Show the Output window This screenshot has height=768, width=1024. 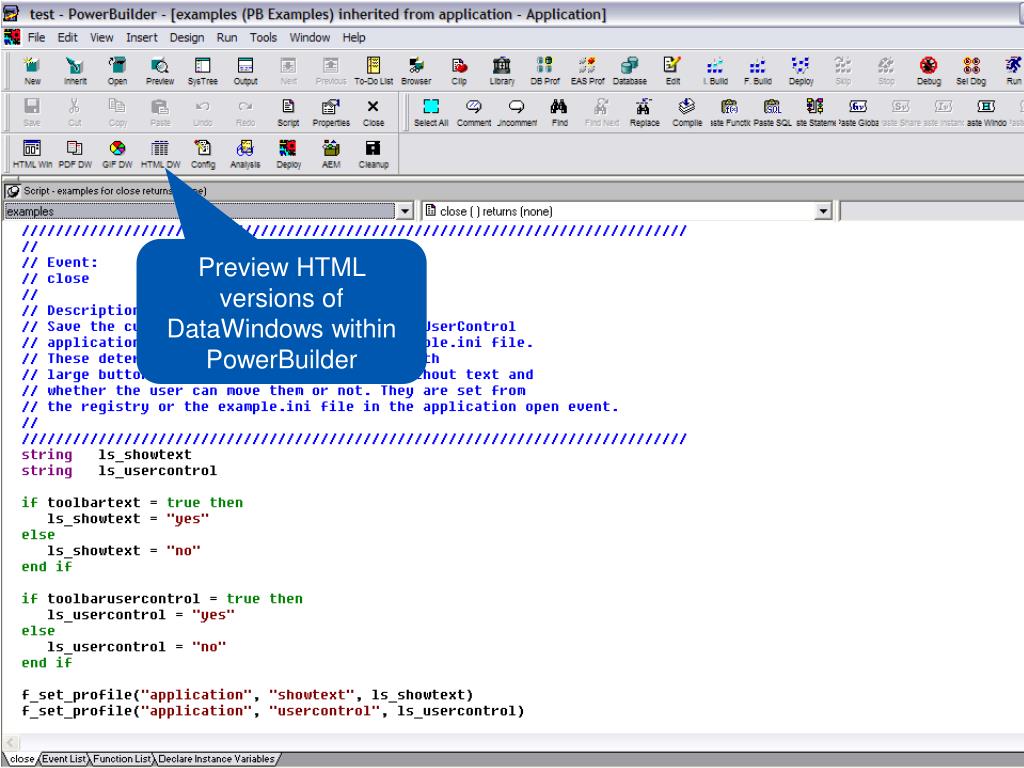[246, 71]
